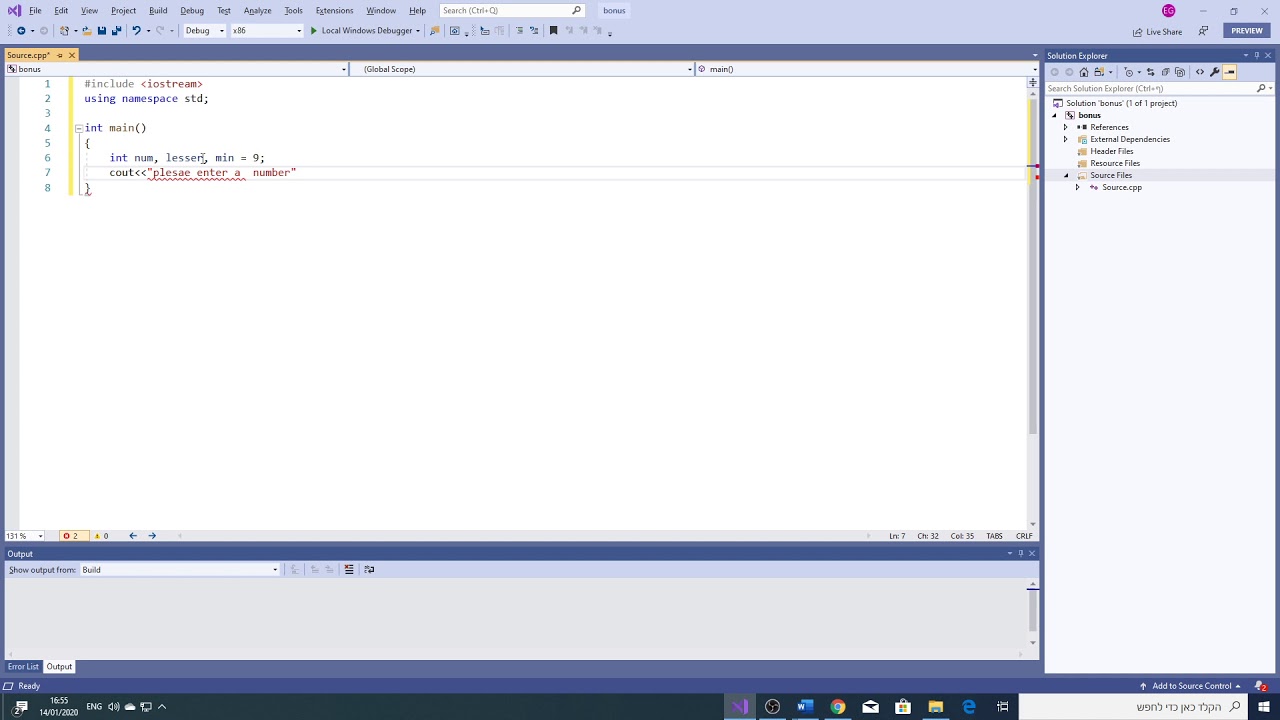
Task: Open the Analyze menu
Action: (257, 10)
